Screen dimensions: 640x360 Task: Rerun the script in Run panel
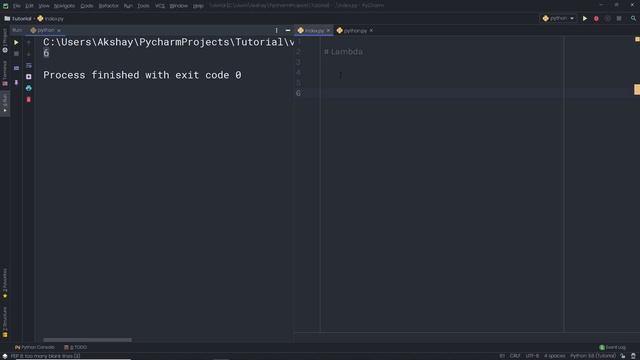16,42
